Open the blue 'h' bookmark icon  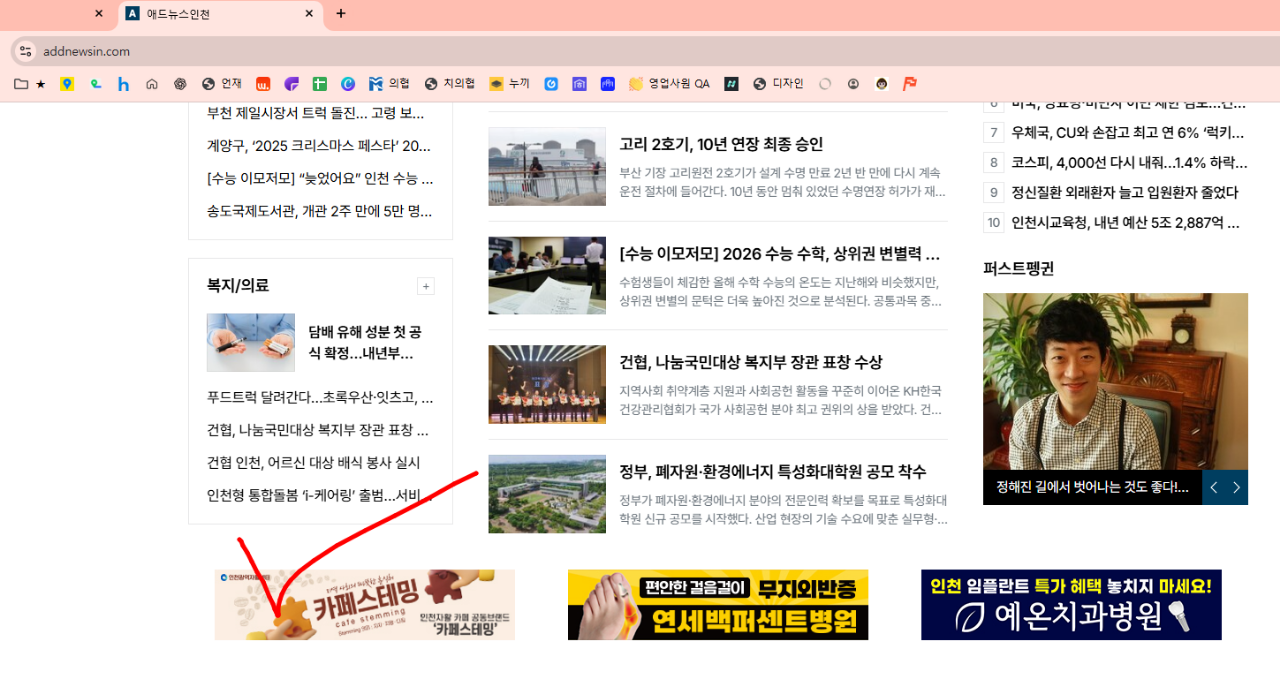(x=123, y=84)
